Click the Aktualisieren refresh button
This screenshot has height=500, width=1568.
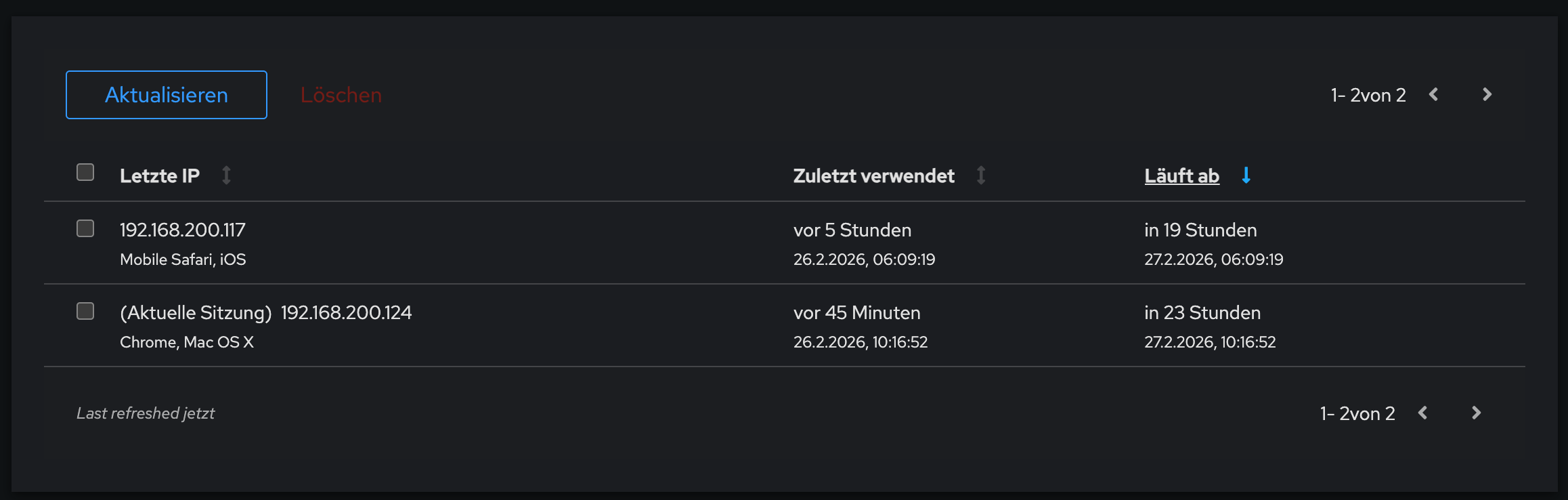click(x=167, y=95)
